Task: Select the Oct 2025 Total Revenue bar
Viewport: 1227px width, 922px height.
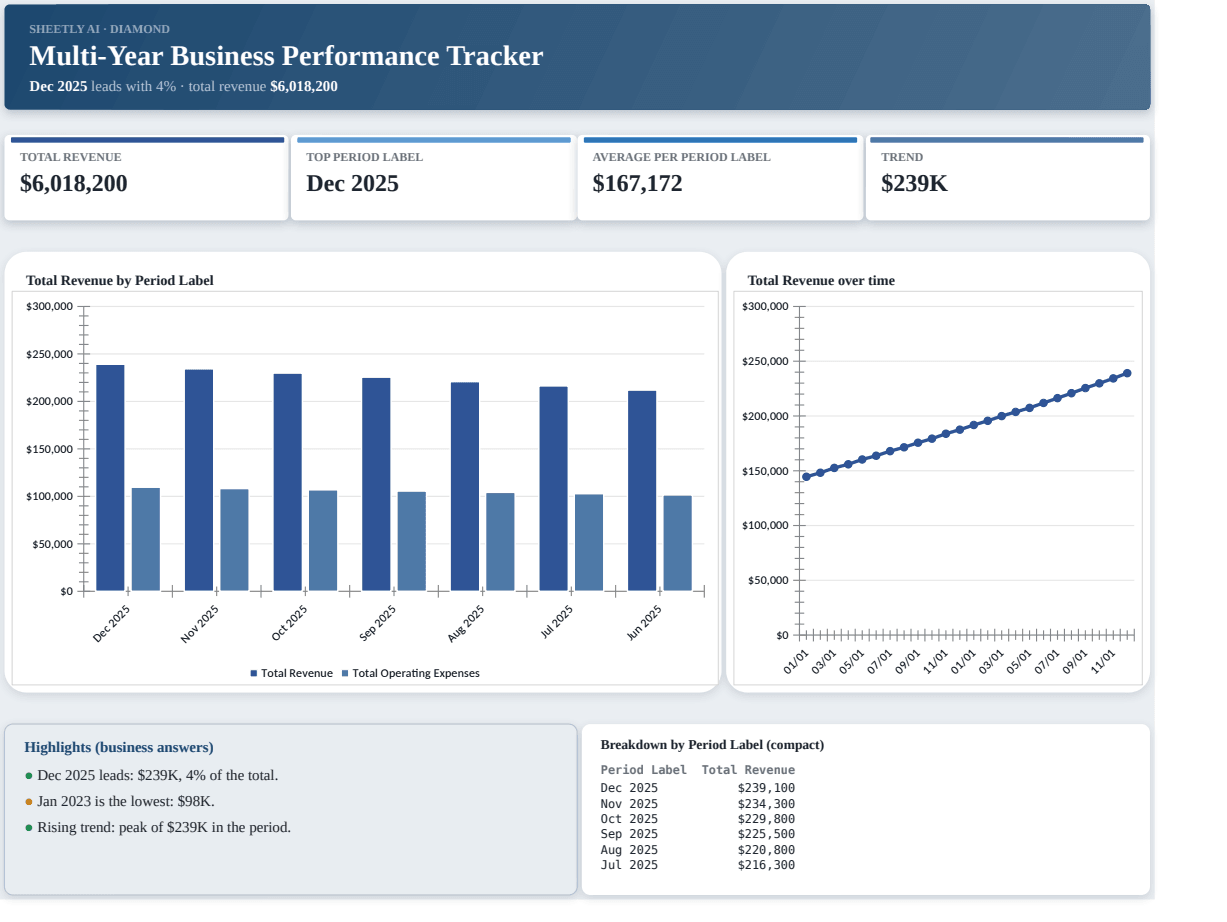Action: pos(288,482)
